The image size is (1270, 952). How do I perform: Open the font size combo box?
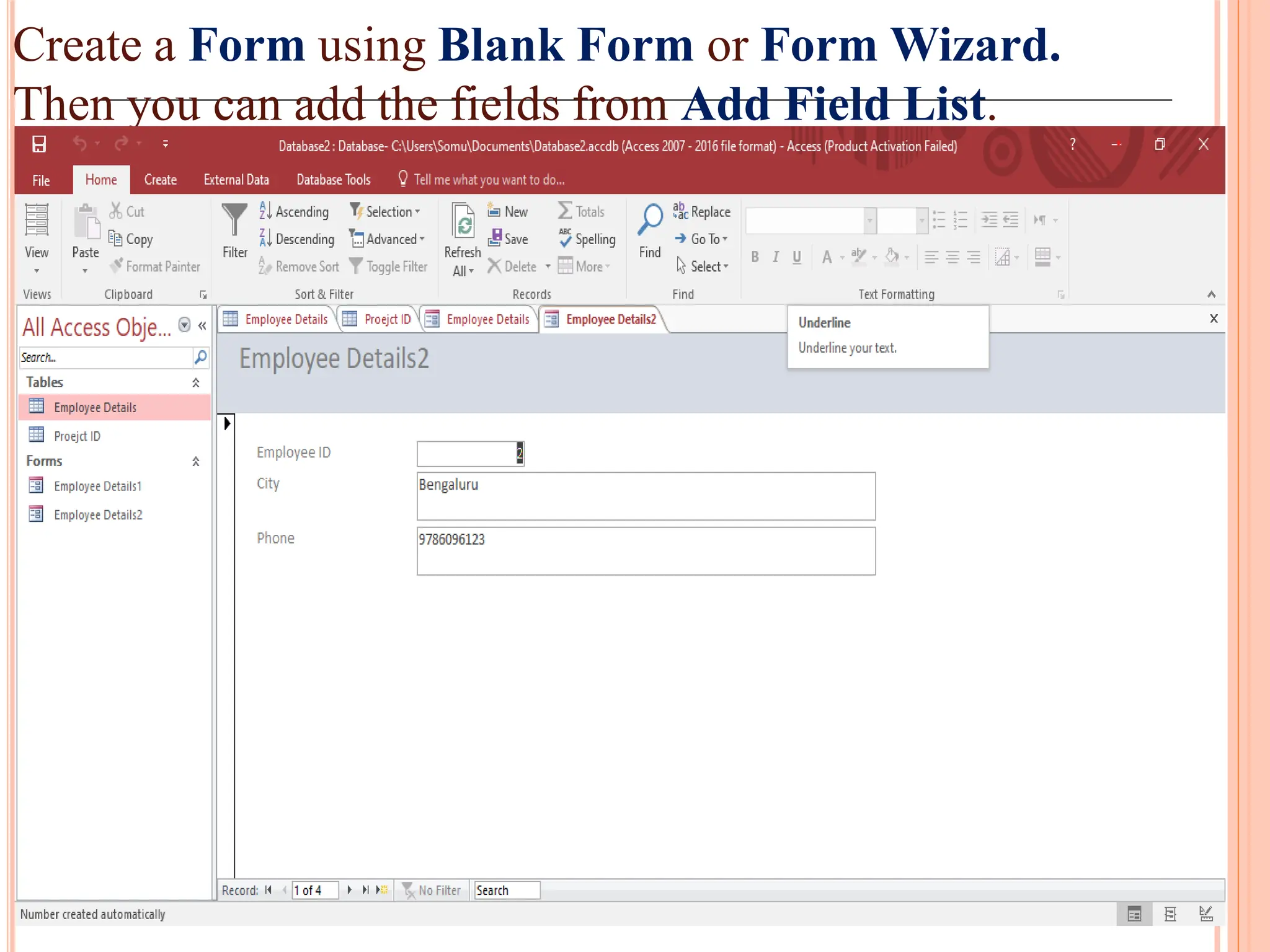(x=921, y=220)
